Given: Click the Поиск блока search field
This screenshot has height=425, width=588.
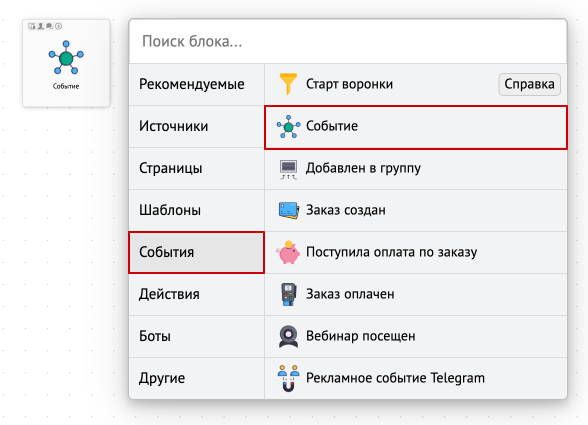Looking at the screenshot, I should [x=348, y=41].
